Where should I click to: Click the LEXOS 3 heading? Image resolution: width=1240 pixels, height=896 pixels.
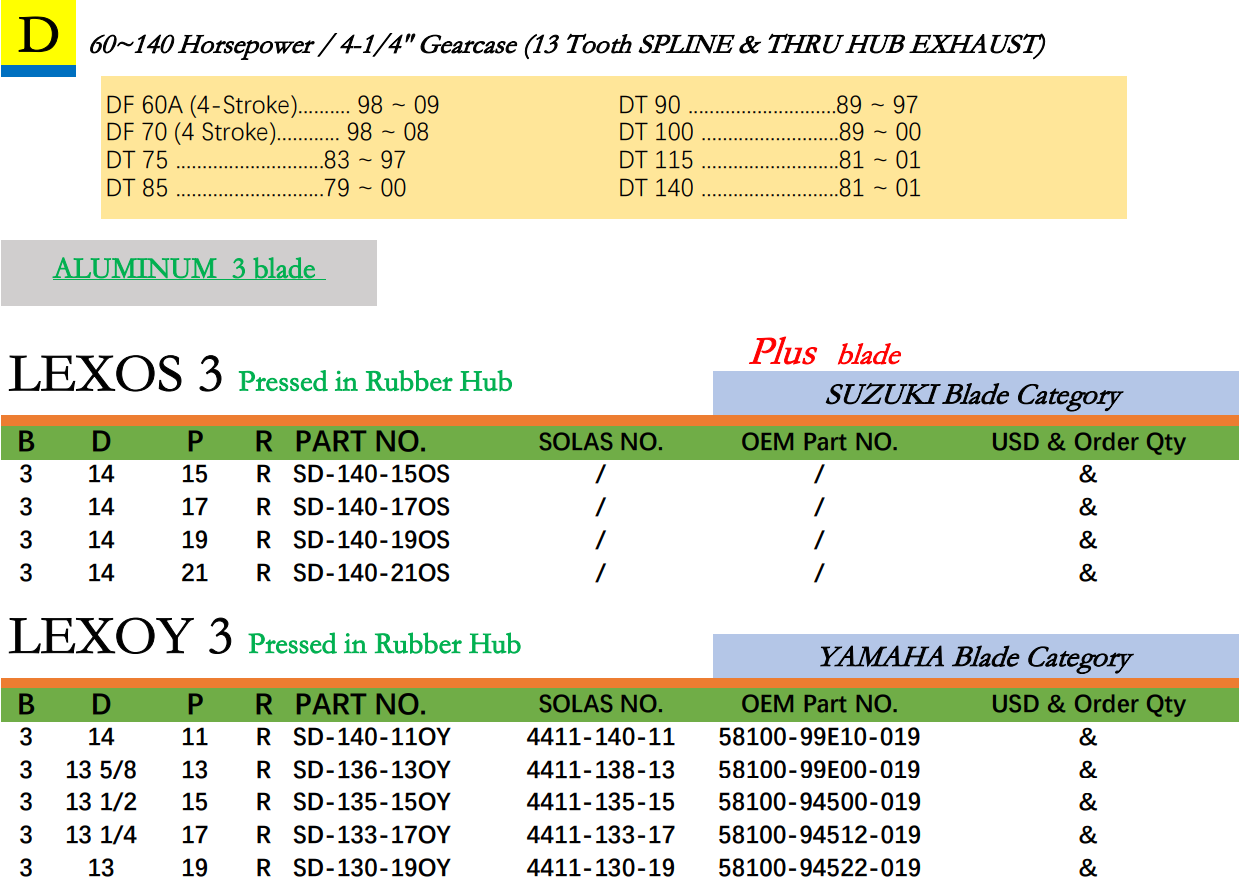[x=115, y=375]
